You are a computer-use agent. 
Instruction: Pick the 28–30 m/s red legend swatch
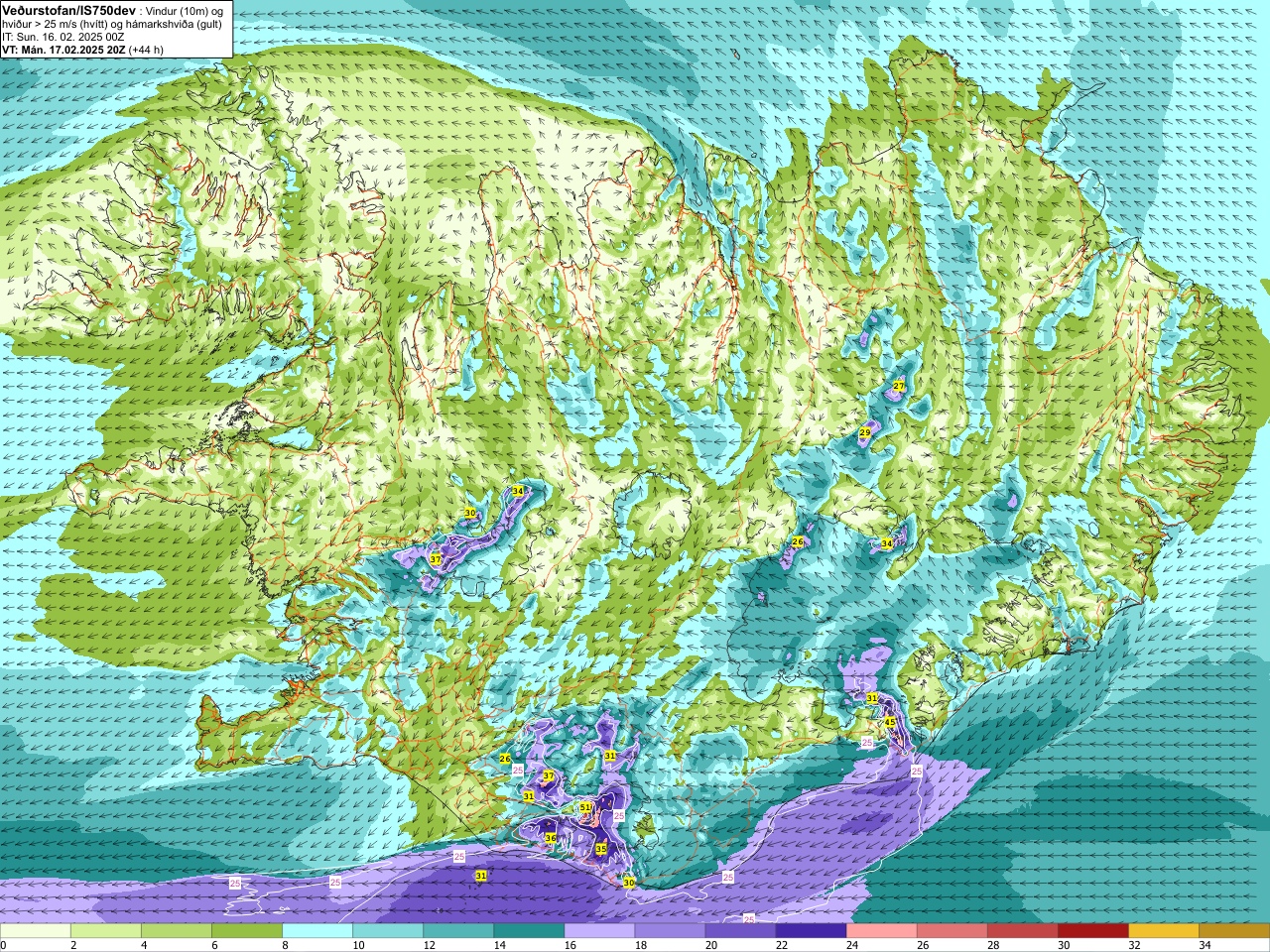coord(1022,930)
